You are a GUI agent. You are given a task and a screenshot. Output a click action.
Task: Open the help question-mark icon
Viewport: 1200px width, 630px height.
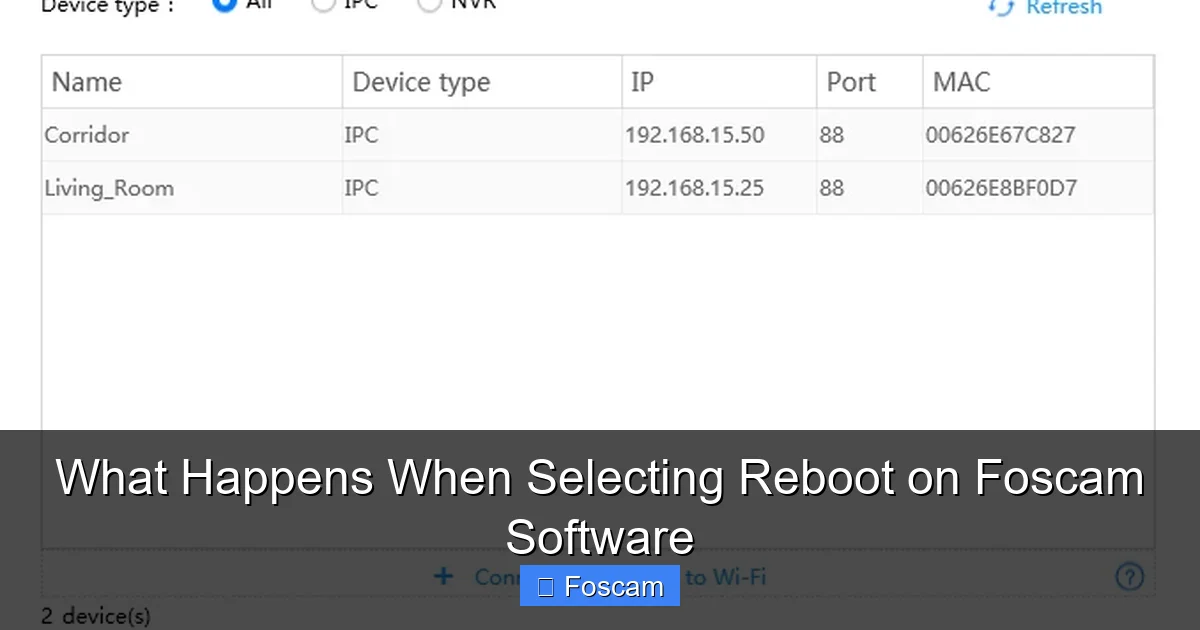[x=1129, y=577]
